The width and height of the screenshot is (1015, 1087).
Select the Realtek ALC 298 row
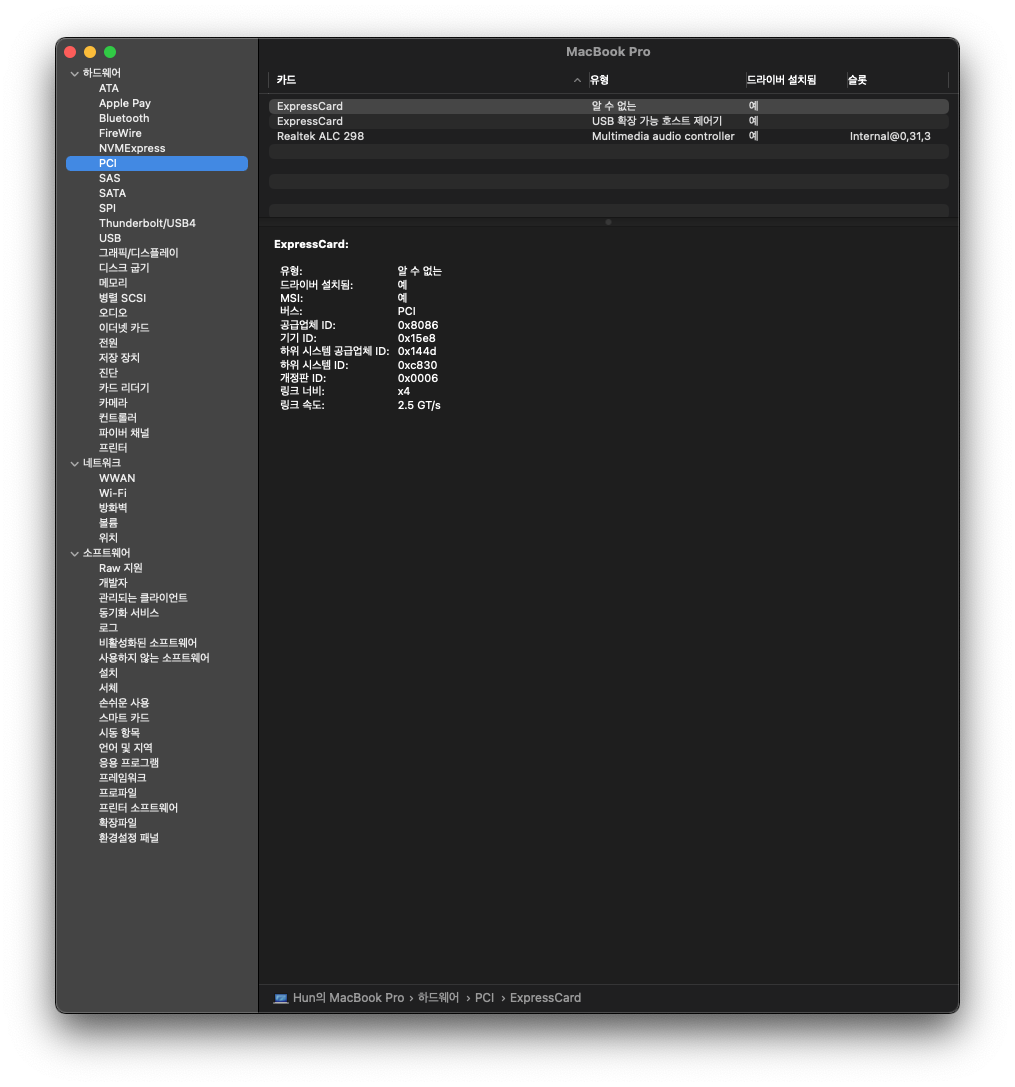(609, 137)
